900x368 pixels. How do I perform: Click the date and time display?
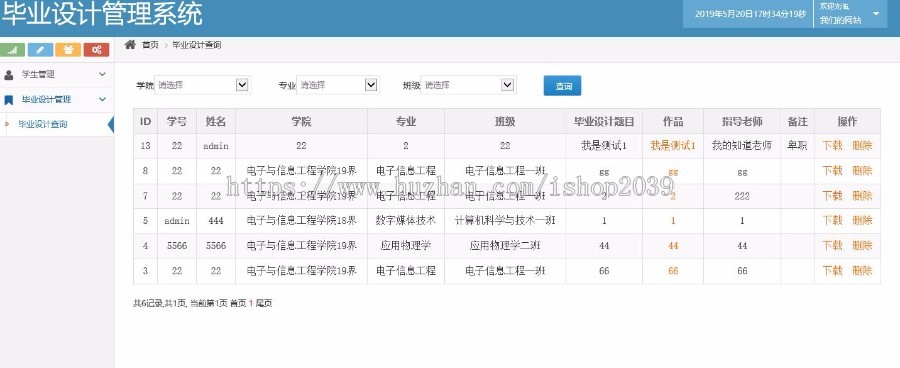(x=750, y=14)
